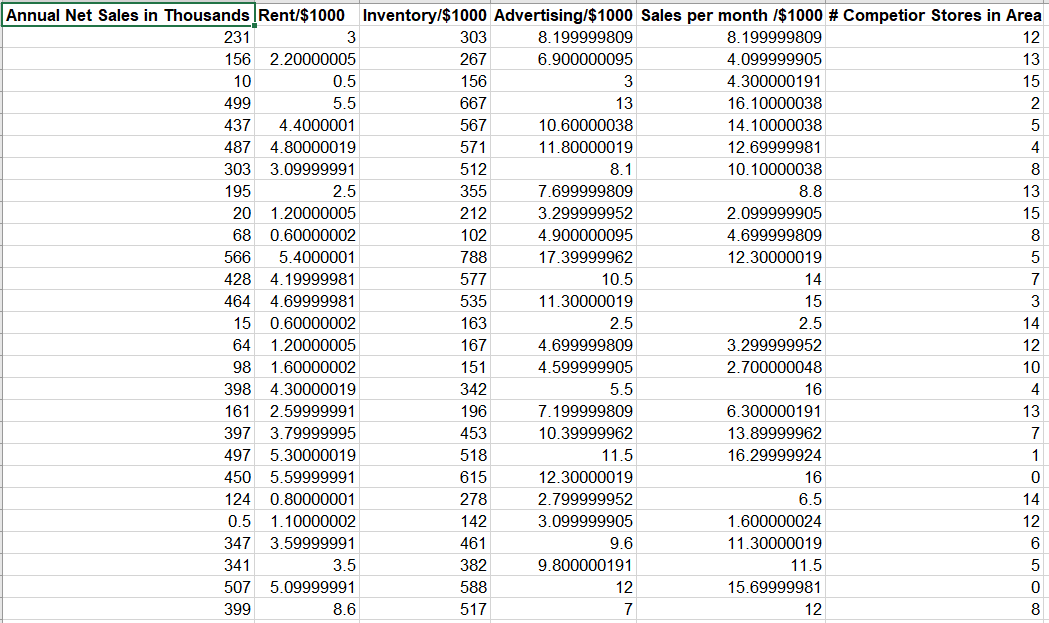The height and width of the screenshot is (623, 1049).
Task: Select the advertising cell showing 17.39999962
Action: pos(563,258)
